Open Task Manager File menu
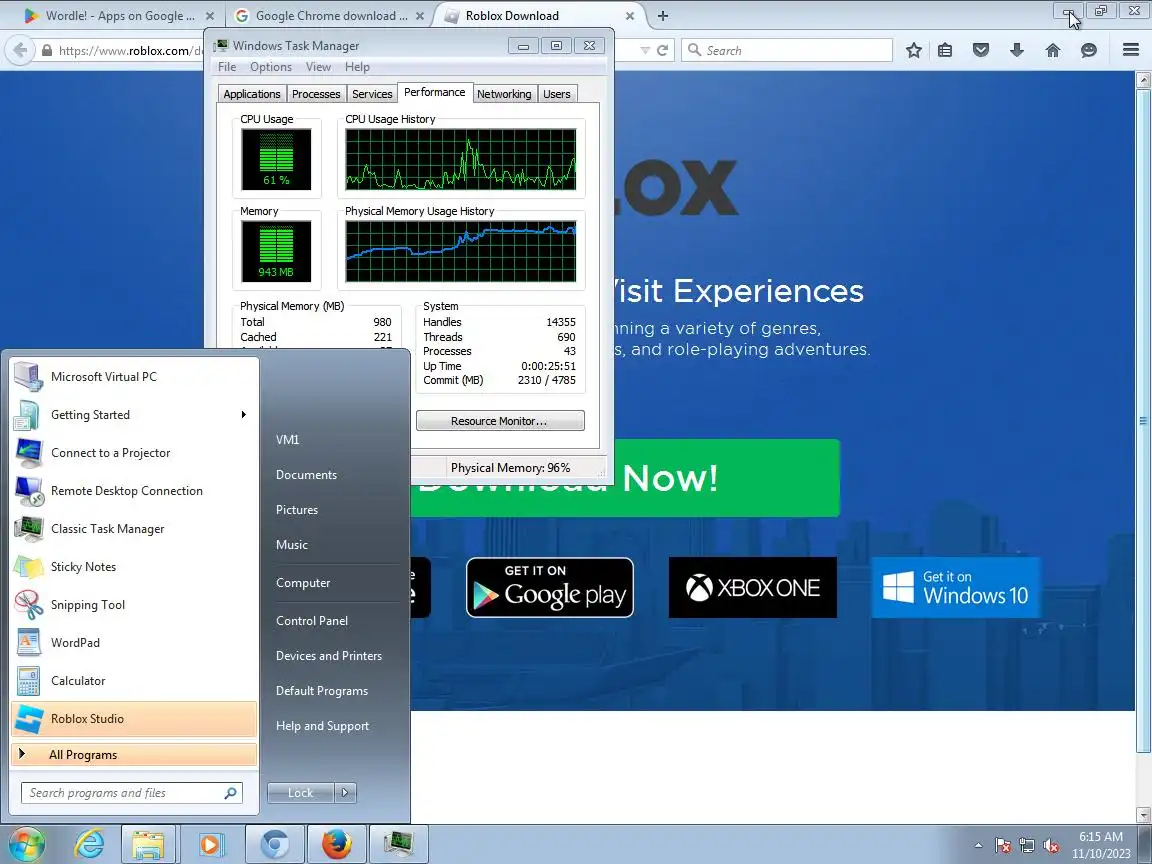Image resolution: width=1152 pixels, height=864 pixels. coord(227,67)
